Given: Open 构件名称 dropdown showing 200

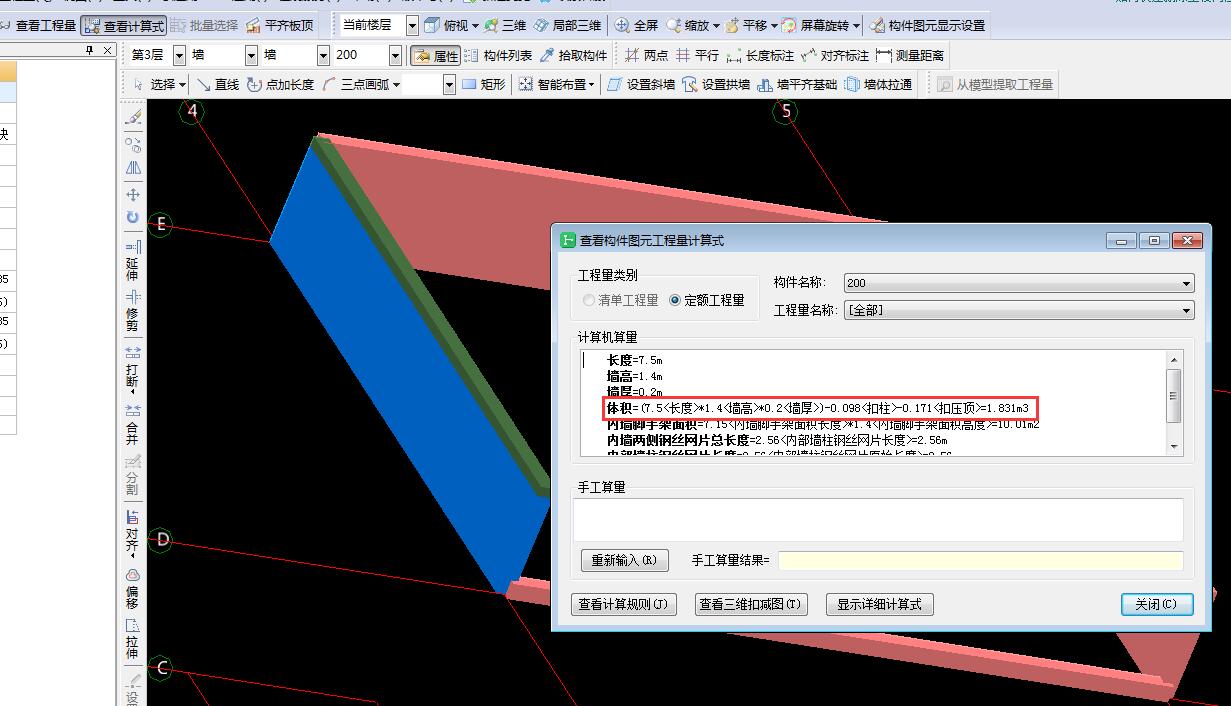Looking at the screenshot, I should tap(1019, 283).
